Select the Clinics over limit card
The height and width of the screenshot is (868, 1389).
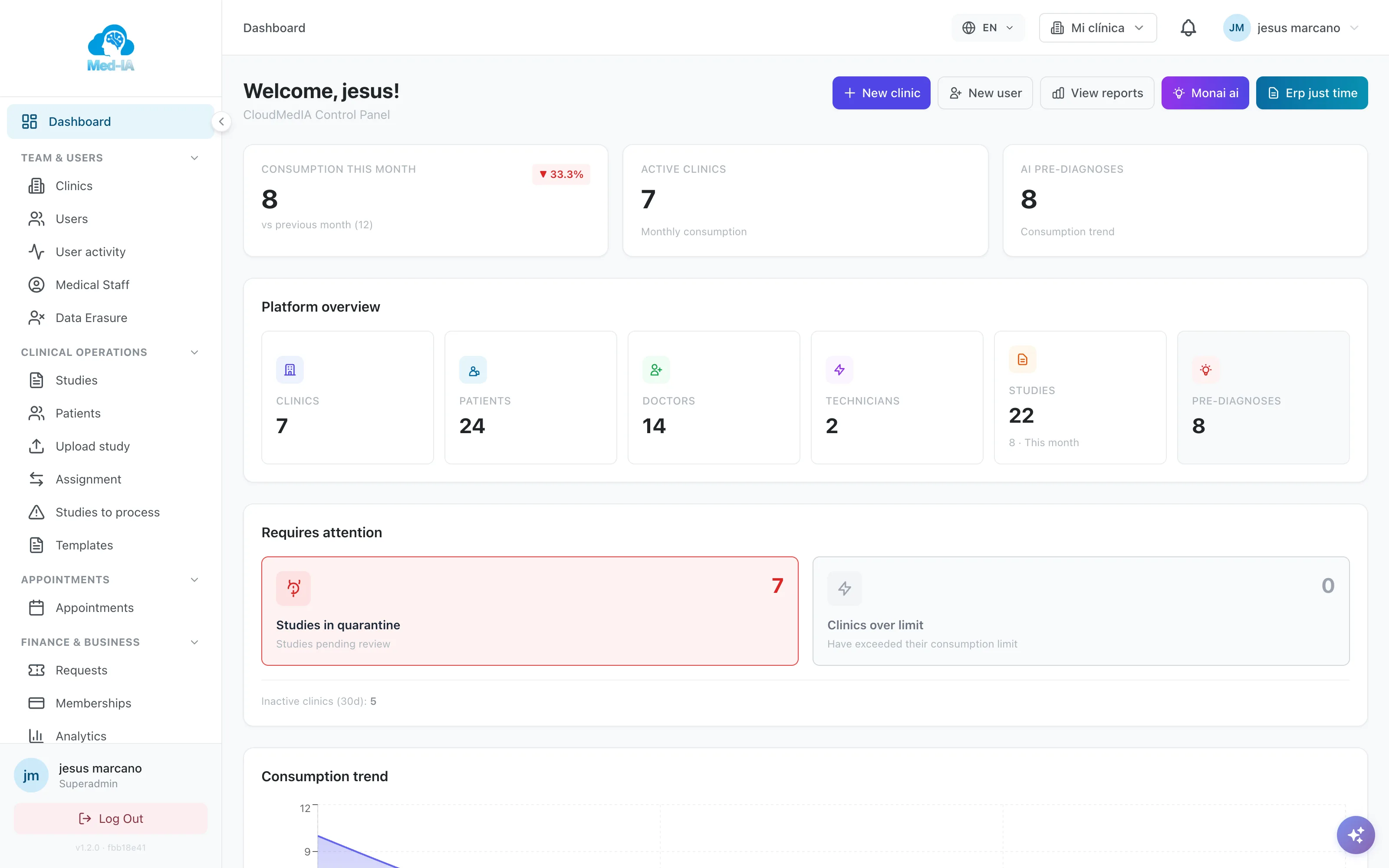tap(1081, 611)
